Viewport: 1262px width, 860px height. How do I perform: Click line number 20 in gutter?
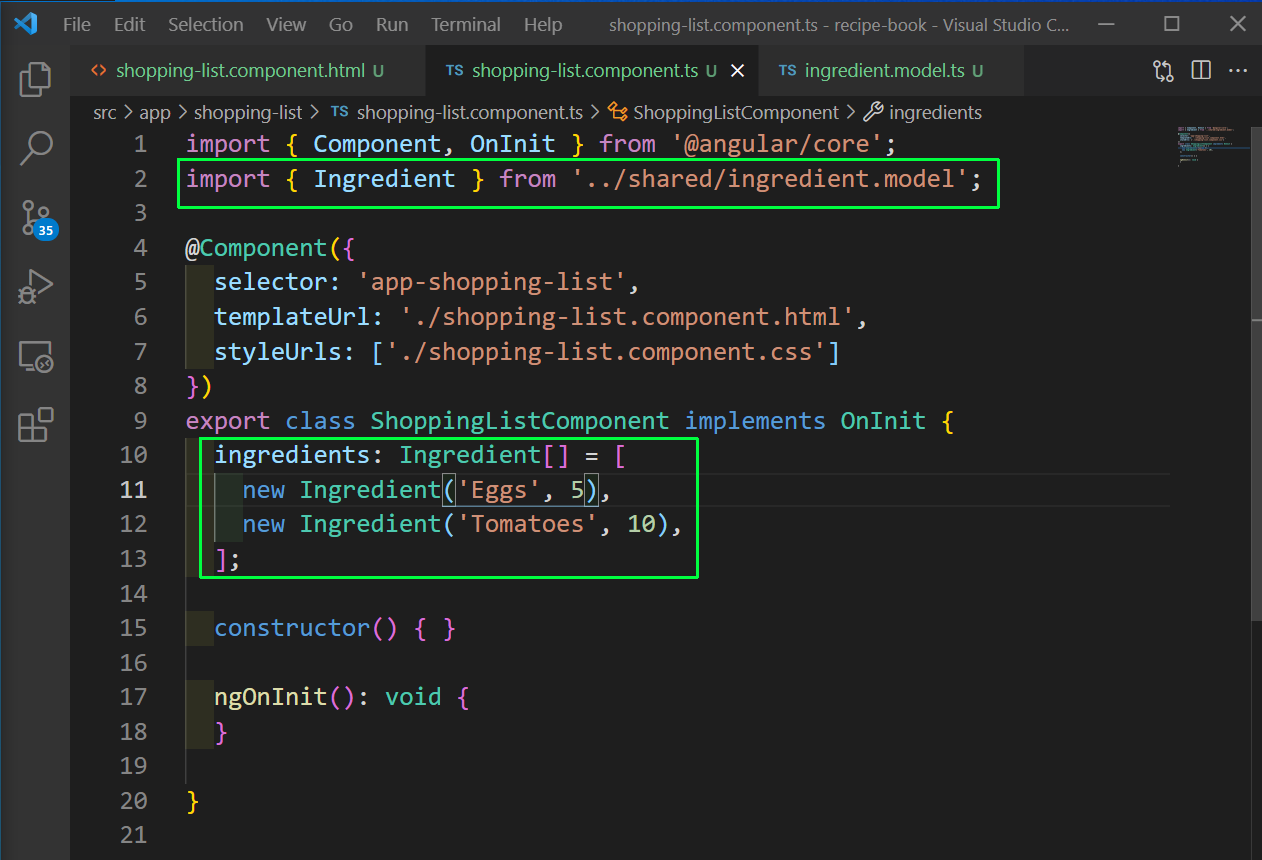point(133,800)
